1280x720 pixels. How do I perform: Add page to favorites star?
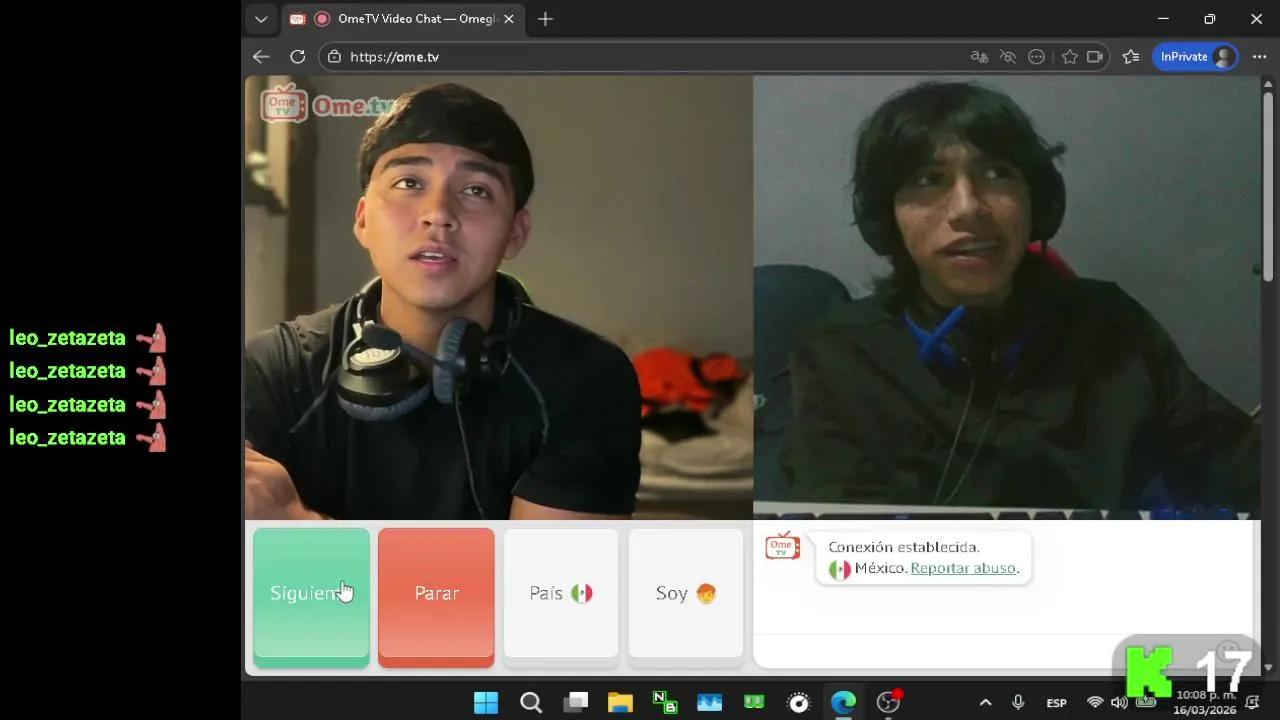pos(1069,57)
